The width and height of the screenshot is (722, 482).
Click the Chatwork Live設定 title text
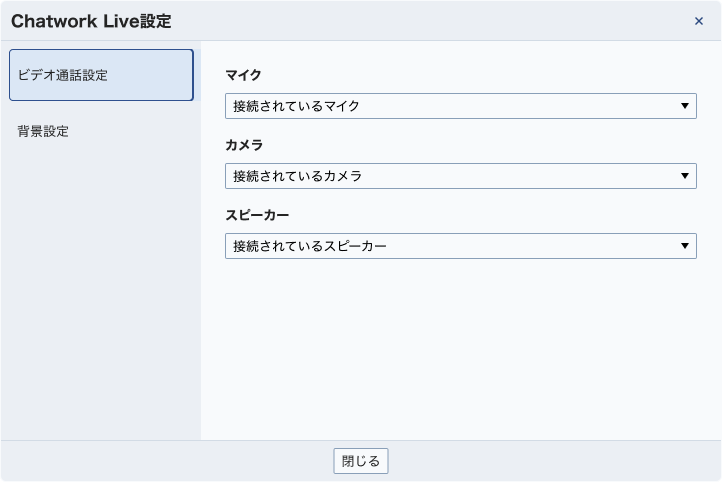91,21
